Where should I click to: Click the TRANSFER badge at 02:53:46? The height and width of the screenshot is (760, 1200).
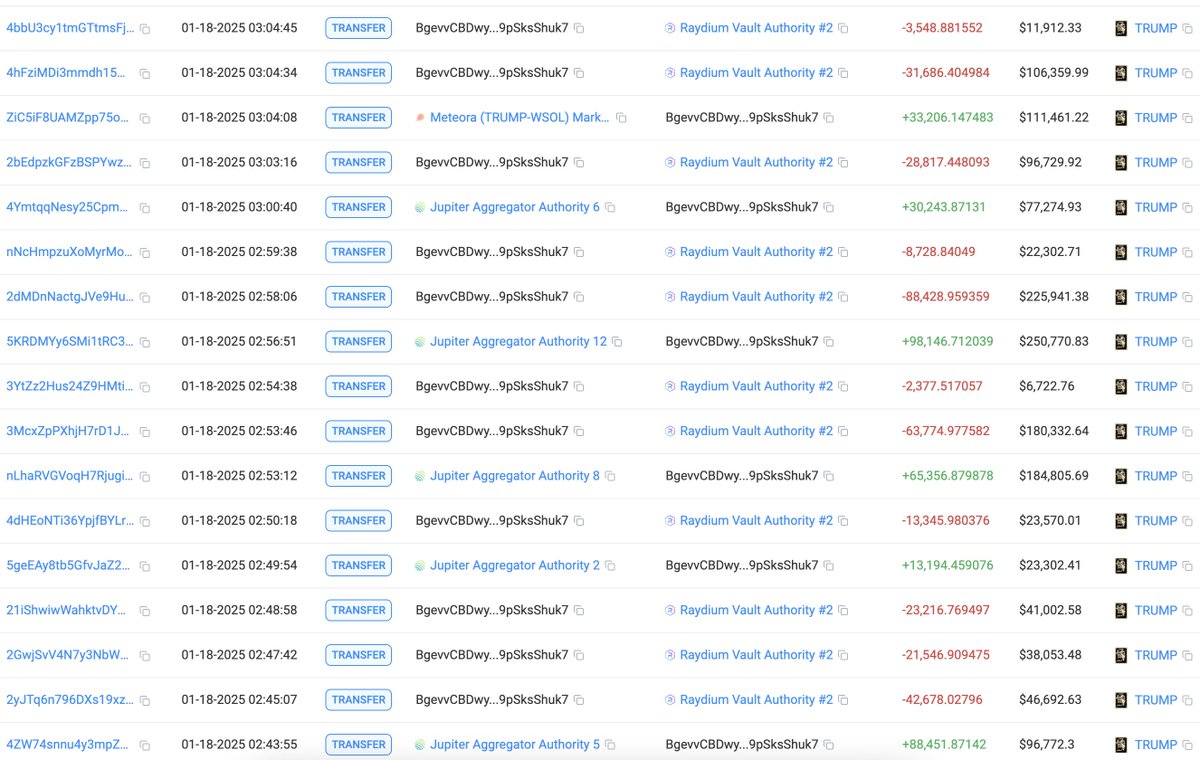click(358, 431)
